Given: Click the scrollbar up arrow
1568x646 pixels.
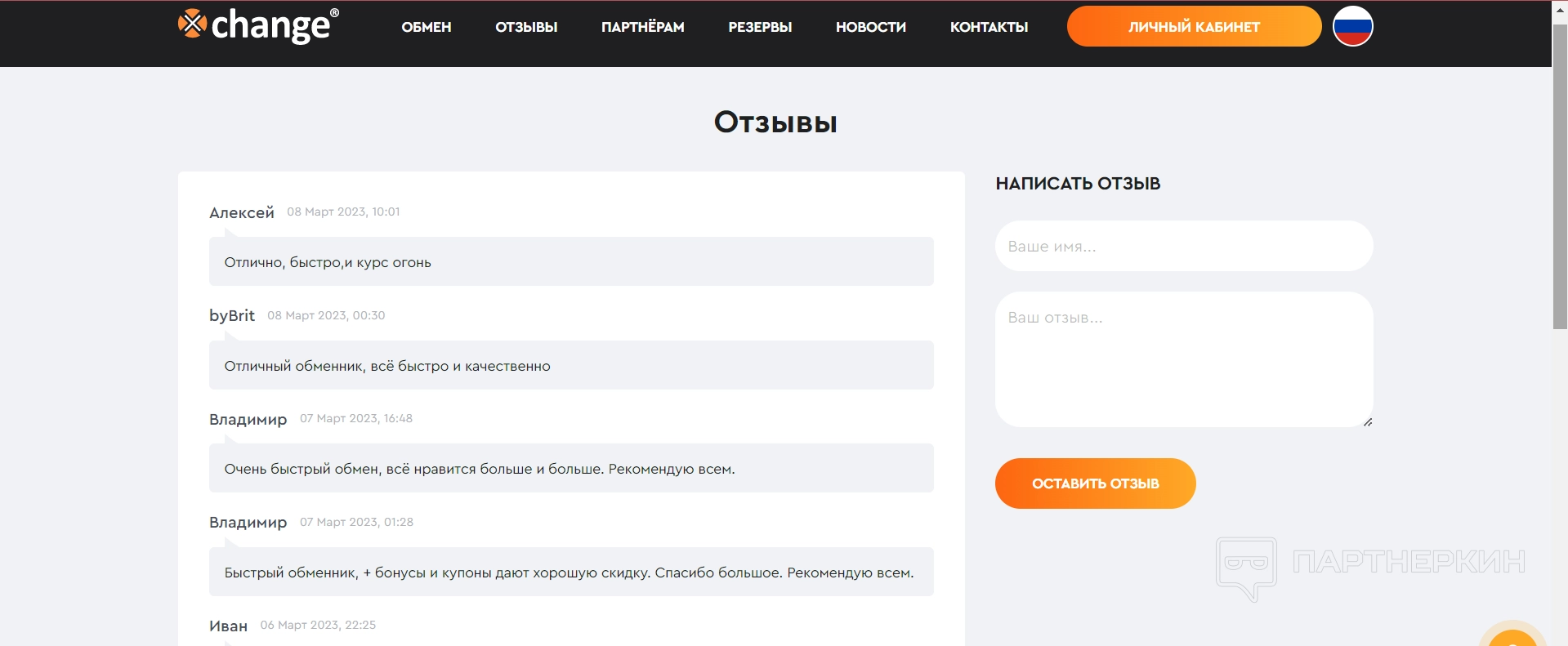Looking at the screenshot, I should pos(1560,10).
